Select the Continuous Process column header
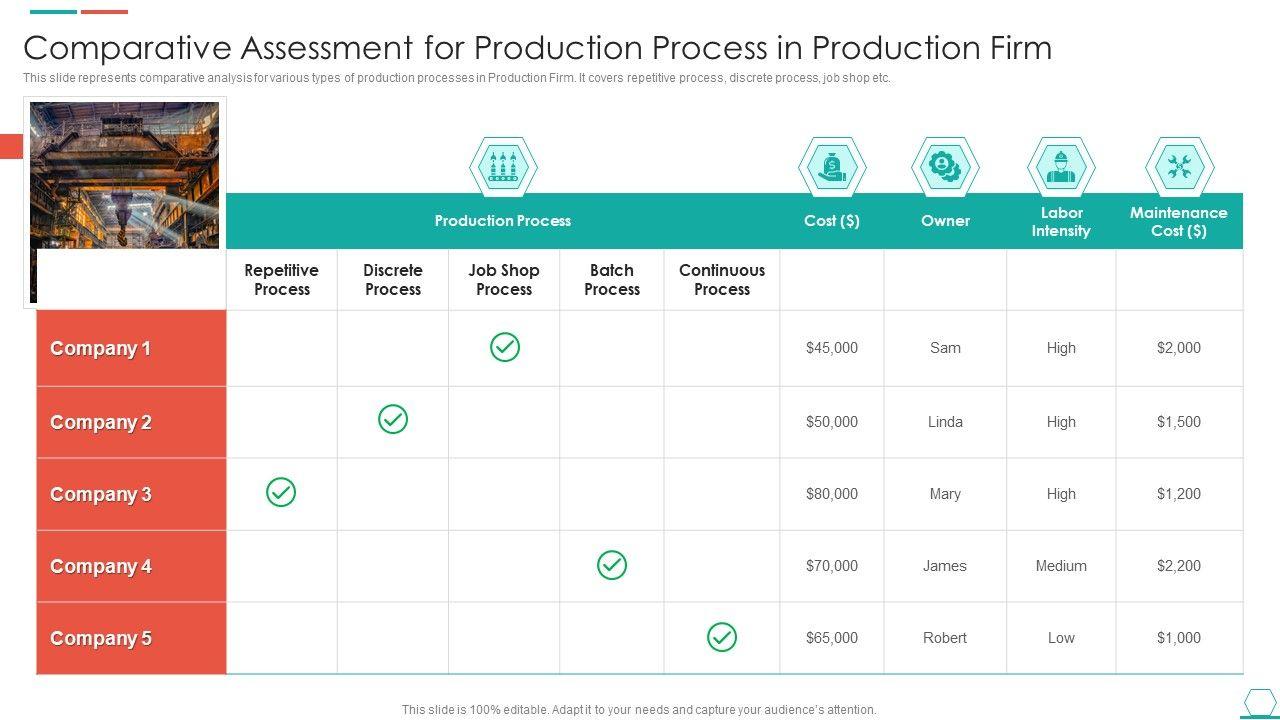This screenshot has width=1280, height=720. tap(722, 280)
